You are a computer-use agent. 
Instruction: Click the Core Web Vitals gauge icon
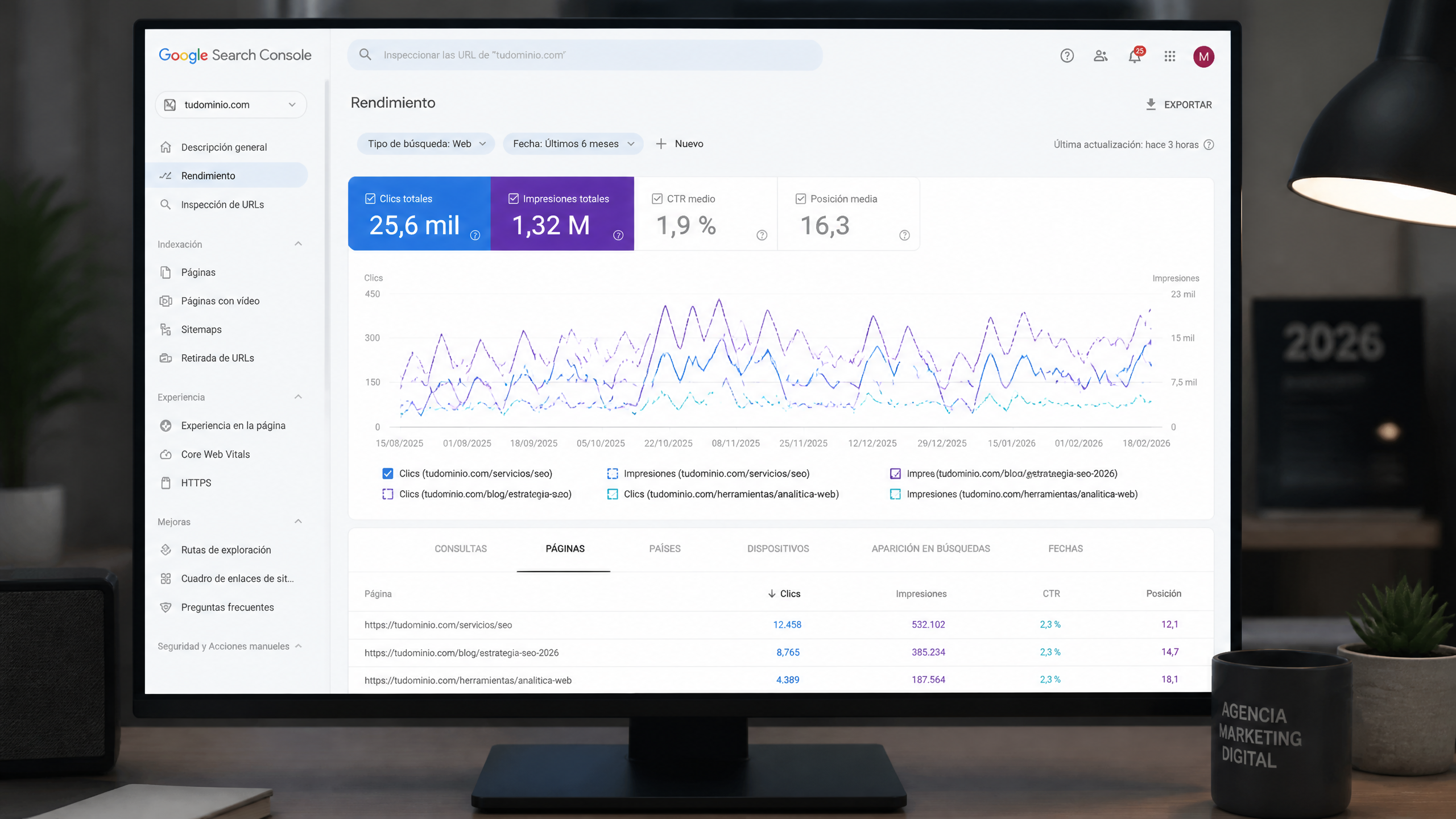point(166,454)
